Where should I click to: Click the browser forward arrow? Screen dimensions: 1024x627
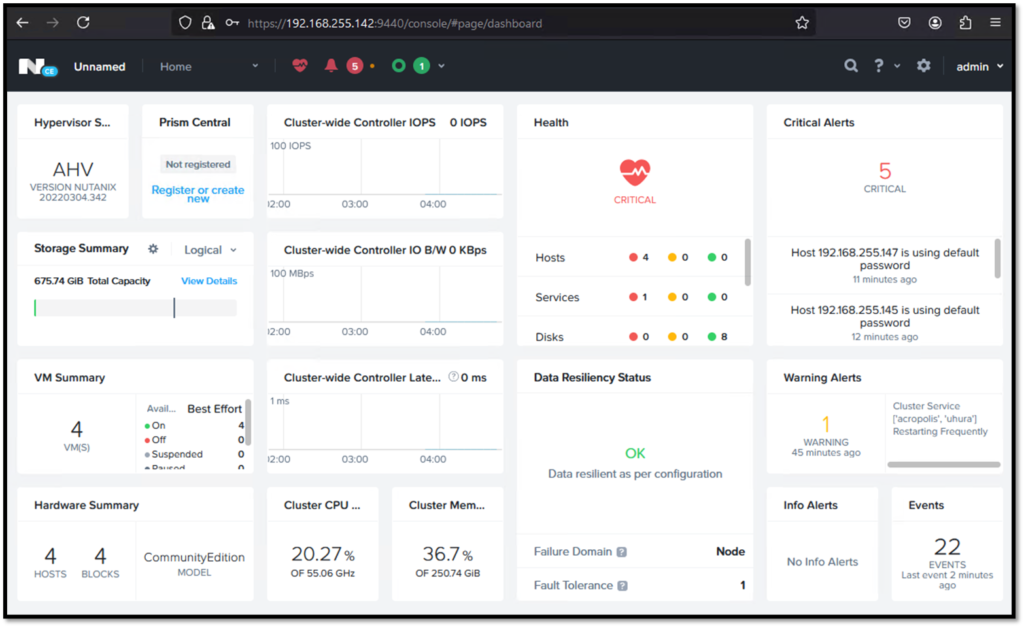52,23
